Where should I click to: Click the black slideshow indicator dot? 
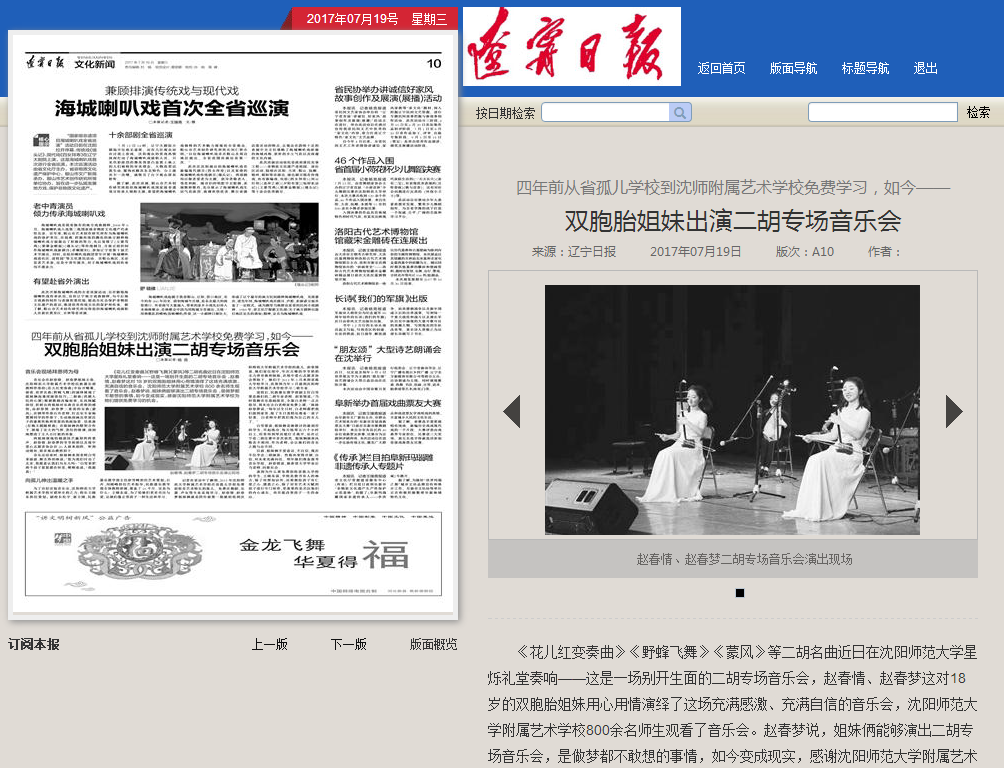[x=740, y=593]
